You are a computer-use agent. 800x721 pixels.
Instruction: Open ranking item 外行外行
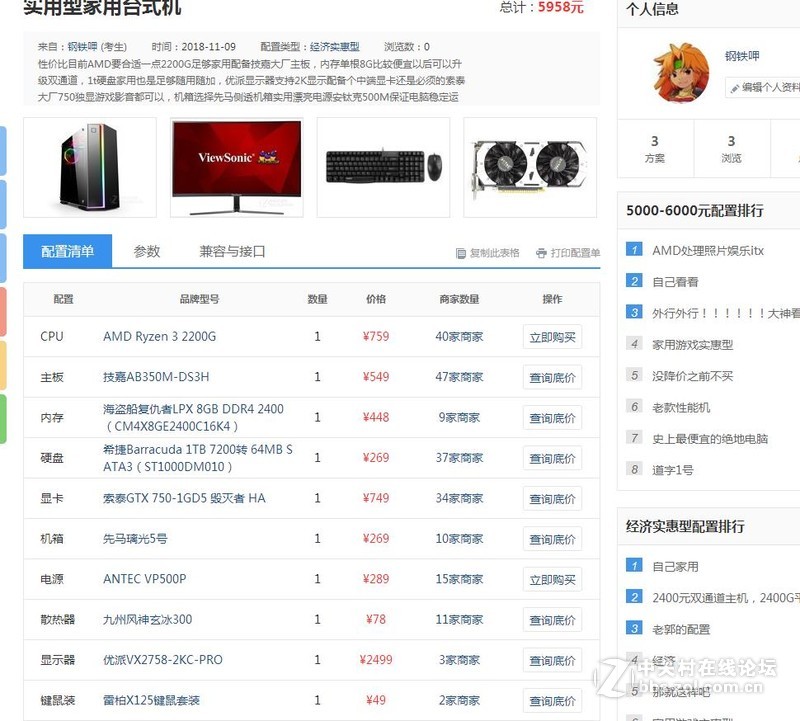coord(726,313)
